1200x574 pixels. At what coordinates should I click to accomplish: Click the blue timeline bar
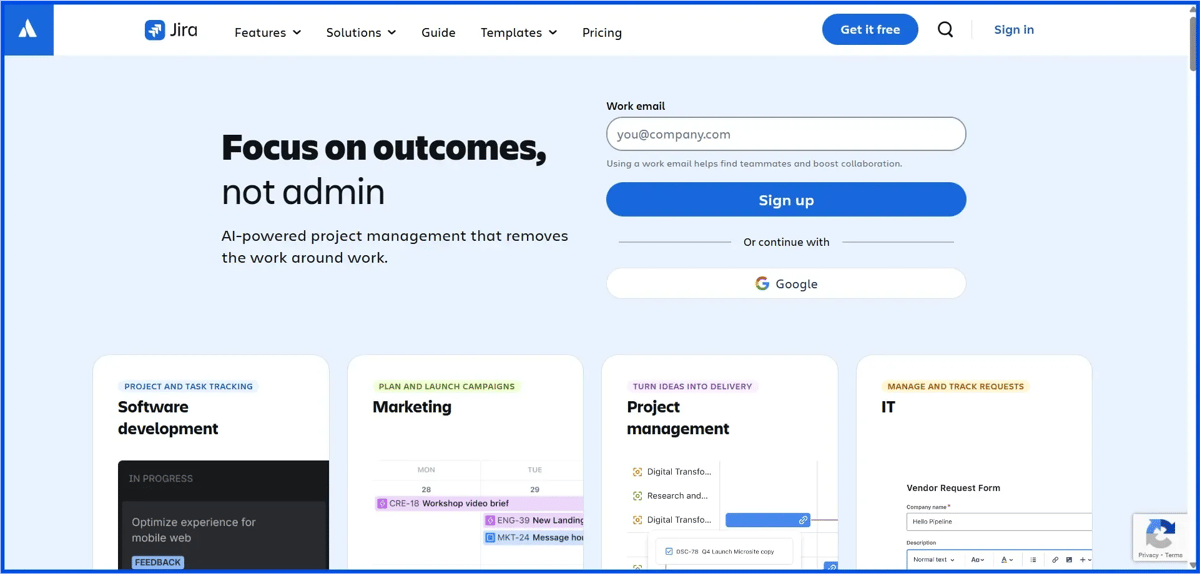click(x=767, y=520)
